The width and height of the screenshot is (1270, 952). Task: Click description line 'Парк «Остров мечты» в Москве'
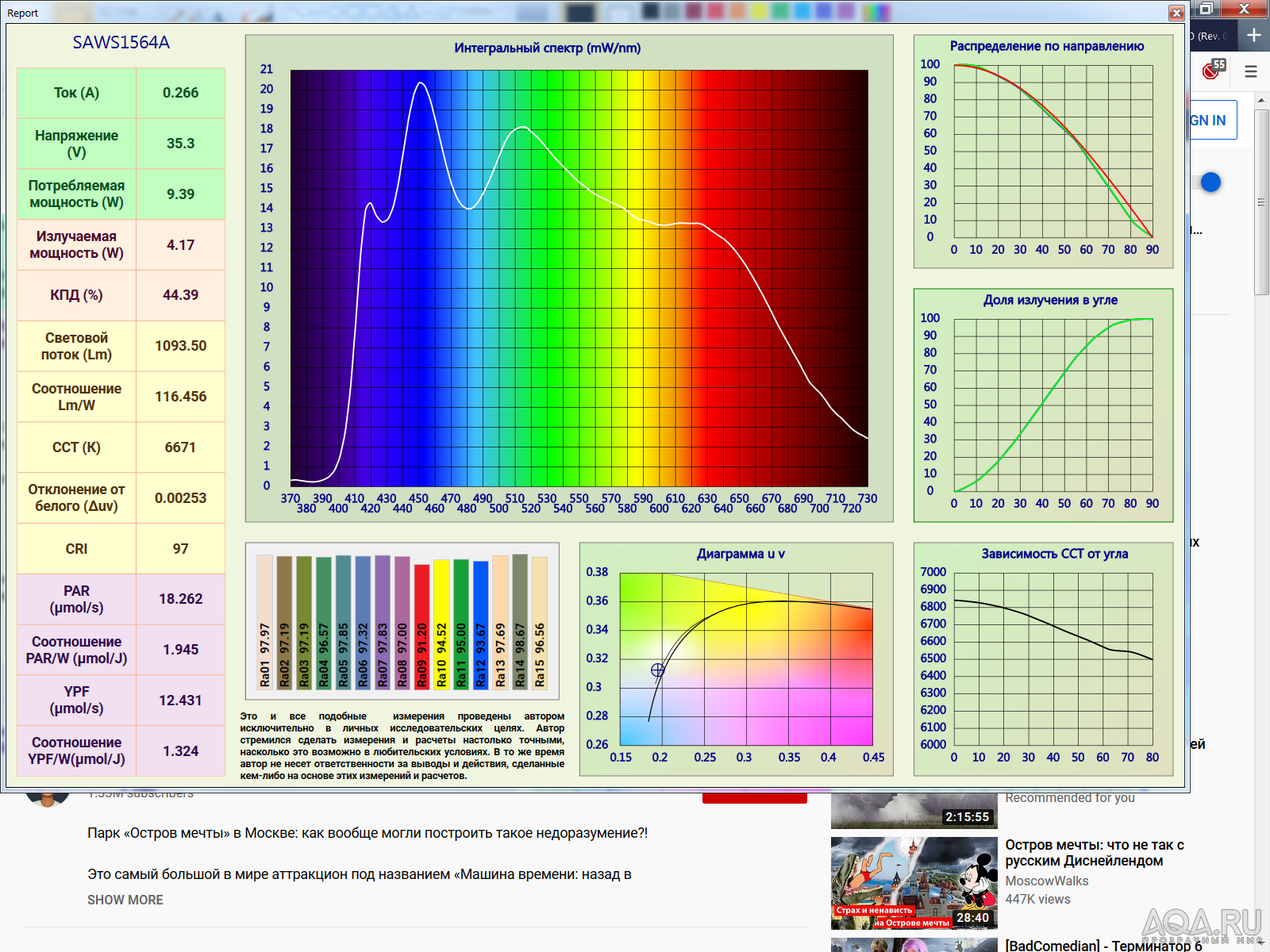368,833
